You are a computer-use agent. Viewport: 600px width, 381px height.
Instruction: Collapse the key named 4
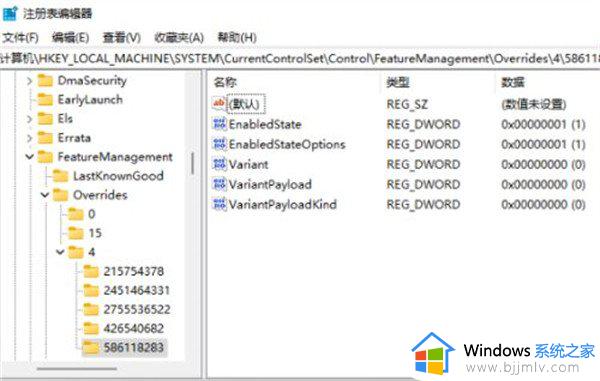click(60, 252)
